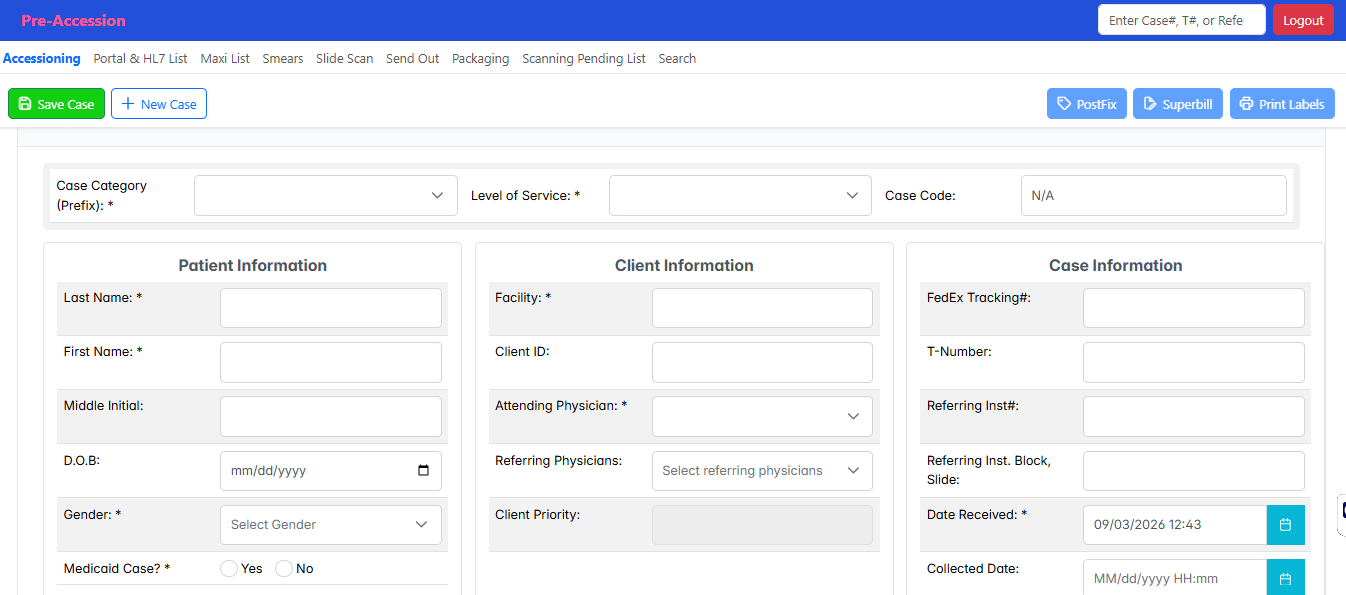This screenshot has width=1346, height=595.
Task: Focus Referring Inst. Block, Slide field
Action: tap(1194, 470)
